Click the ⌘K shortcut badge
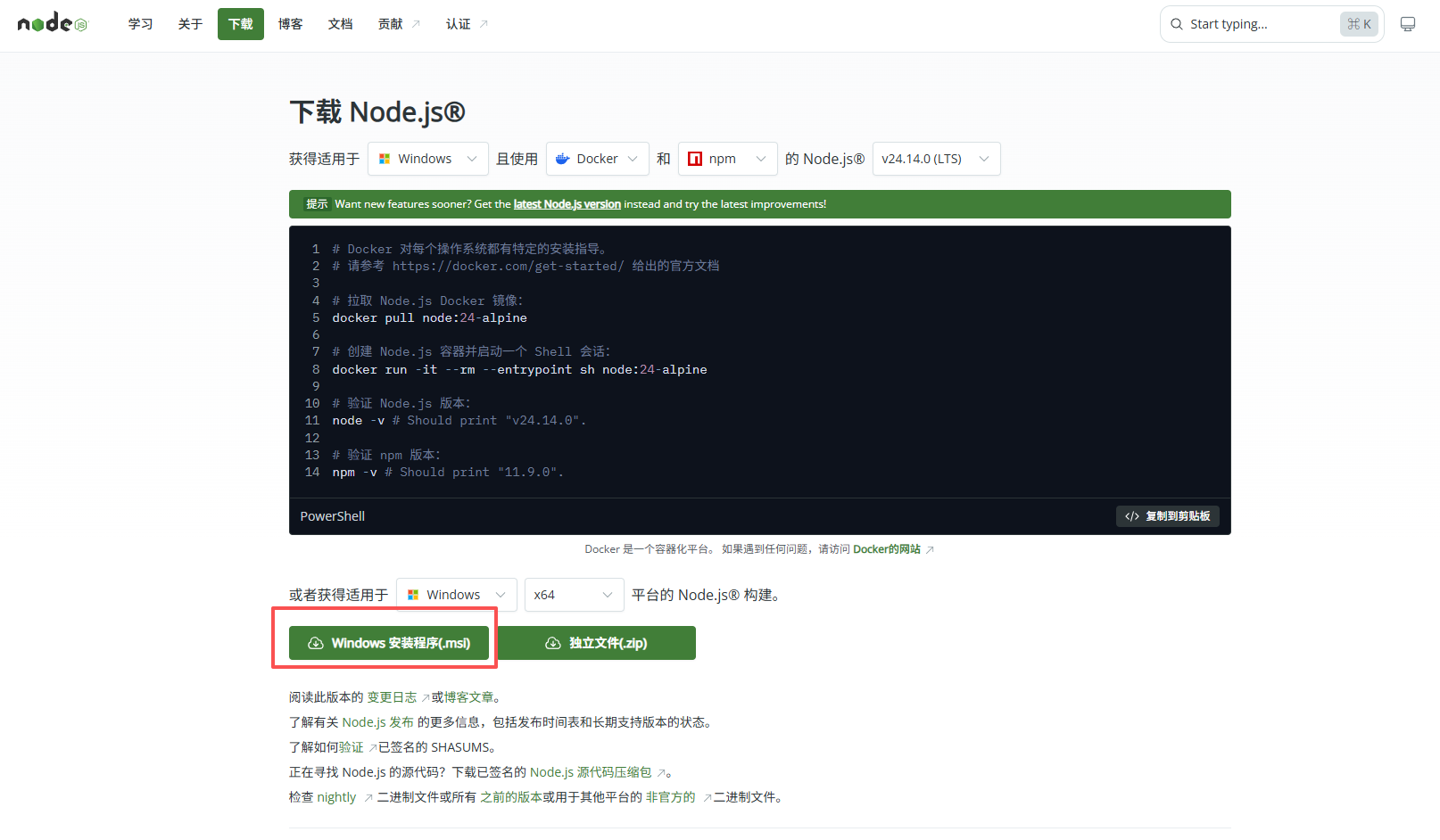 [x=1360, y=24]
